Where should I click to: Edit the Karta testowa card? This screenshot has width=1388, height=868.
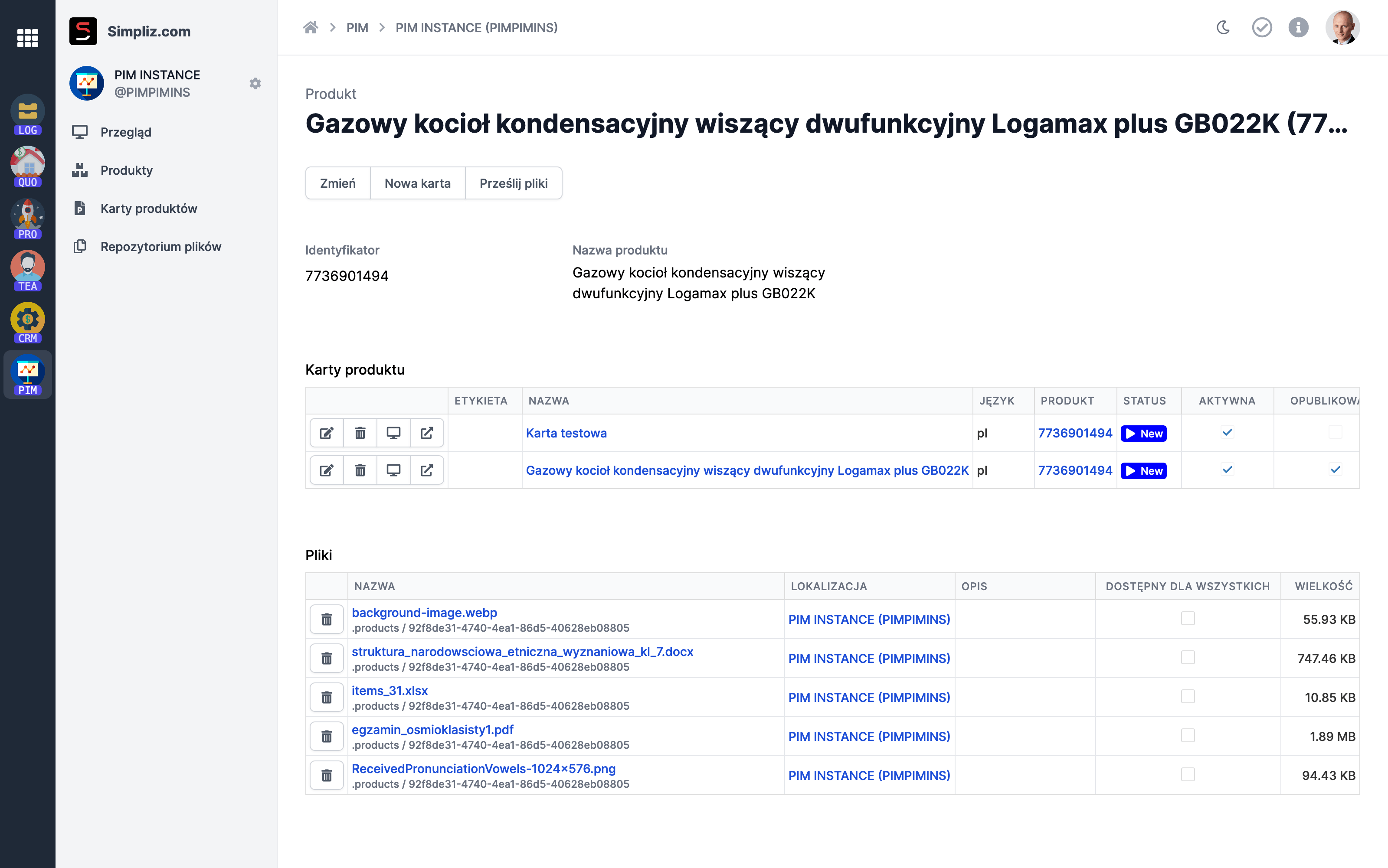(327, 433)
